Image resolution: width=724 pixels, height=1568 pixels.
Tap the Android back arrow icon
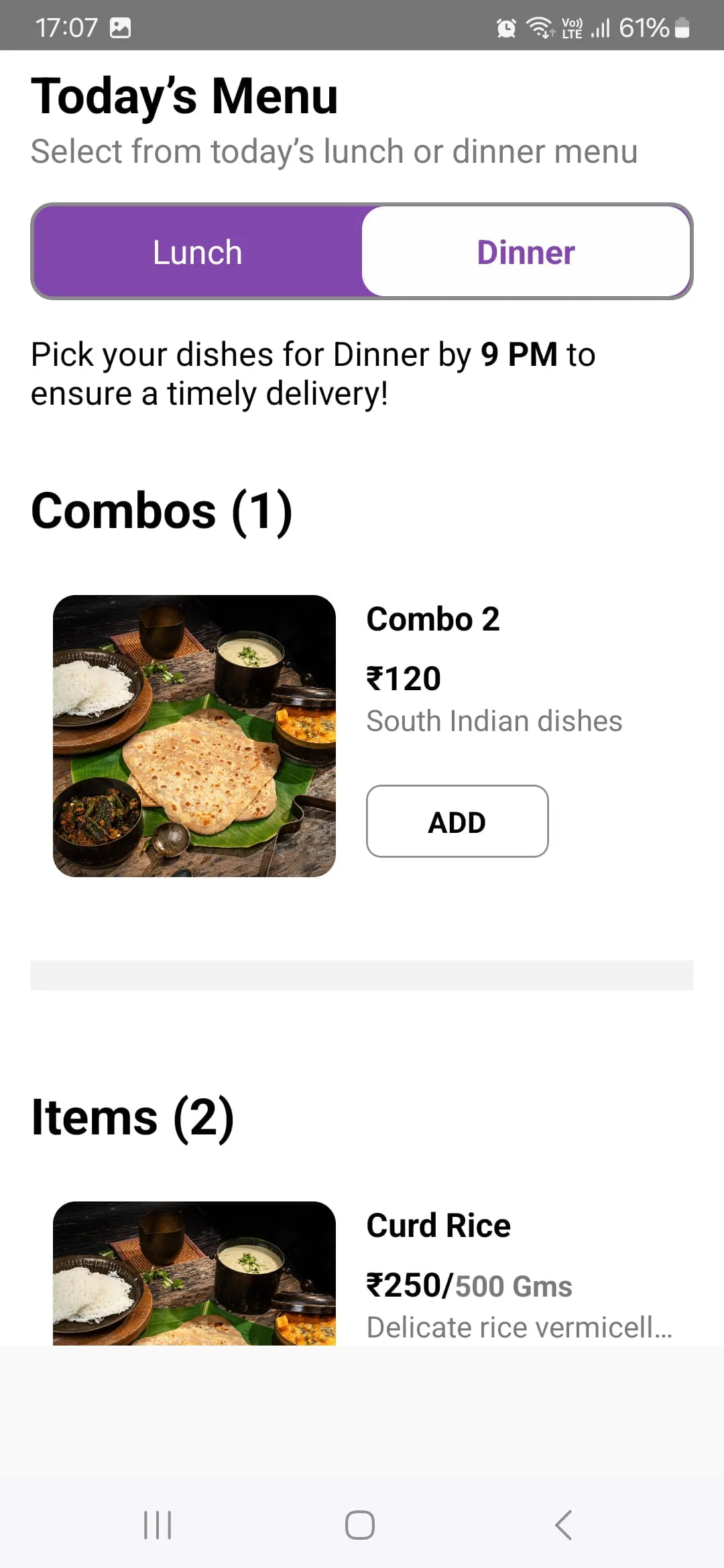[564, 1525]
